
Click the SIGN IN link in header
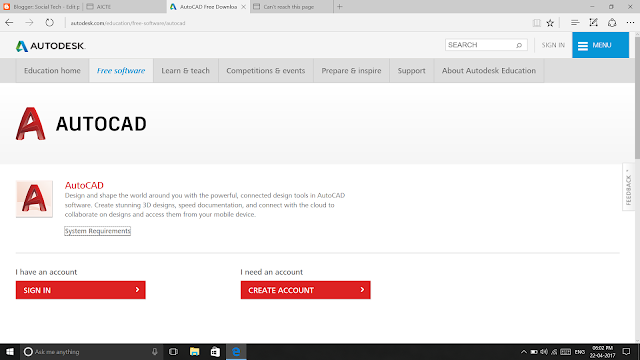click(x=553, y=45)
